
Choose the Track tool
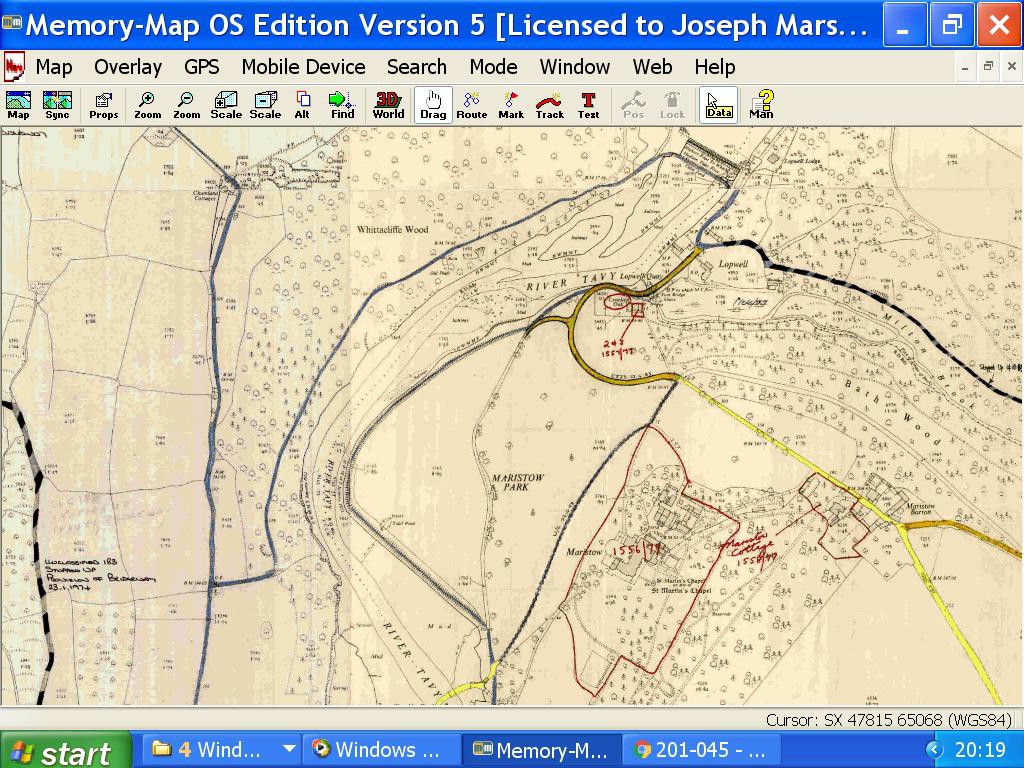(549, 105)
